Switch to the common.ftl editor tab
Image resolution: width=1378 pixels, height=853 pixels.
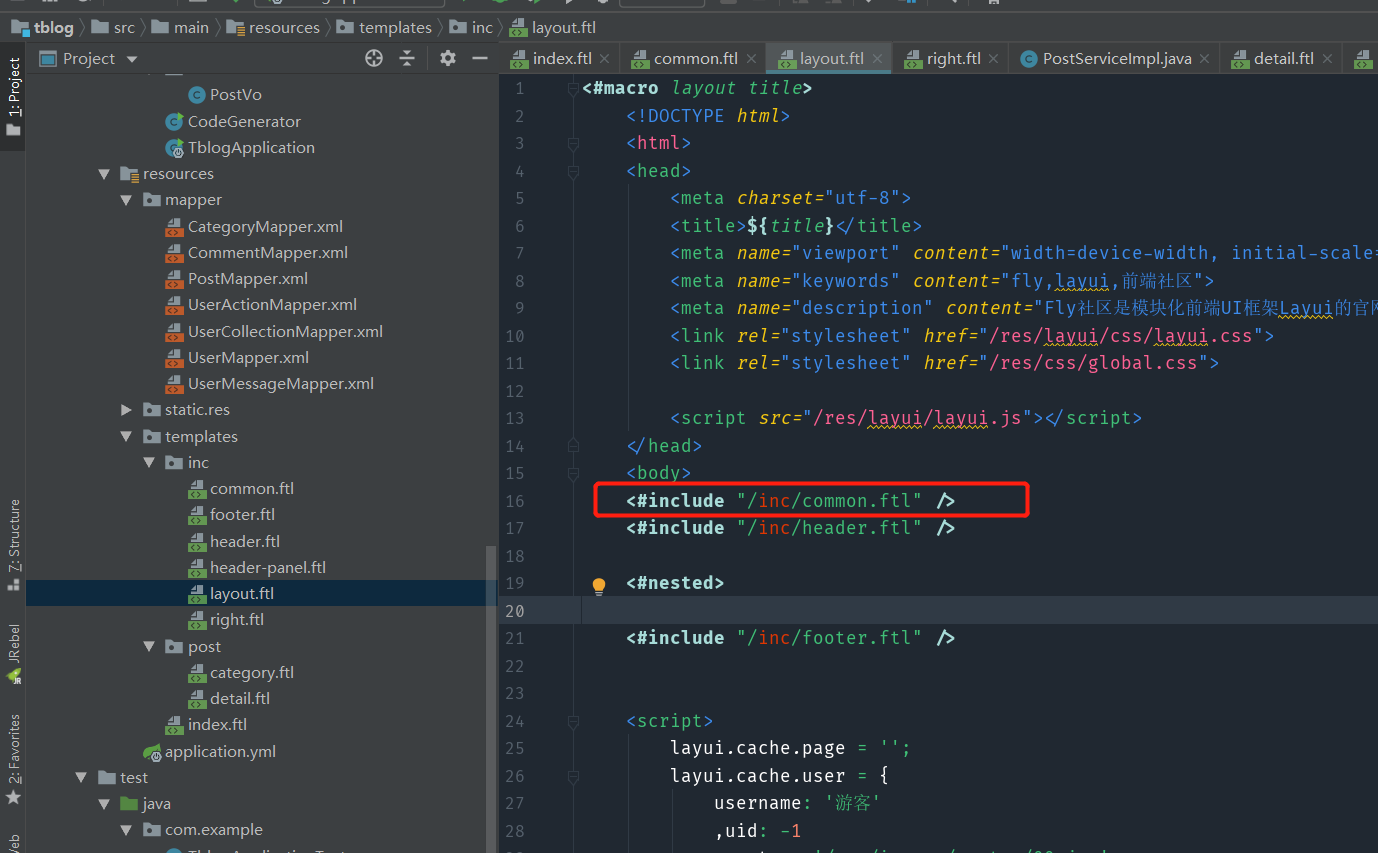tap(694, 58)
